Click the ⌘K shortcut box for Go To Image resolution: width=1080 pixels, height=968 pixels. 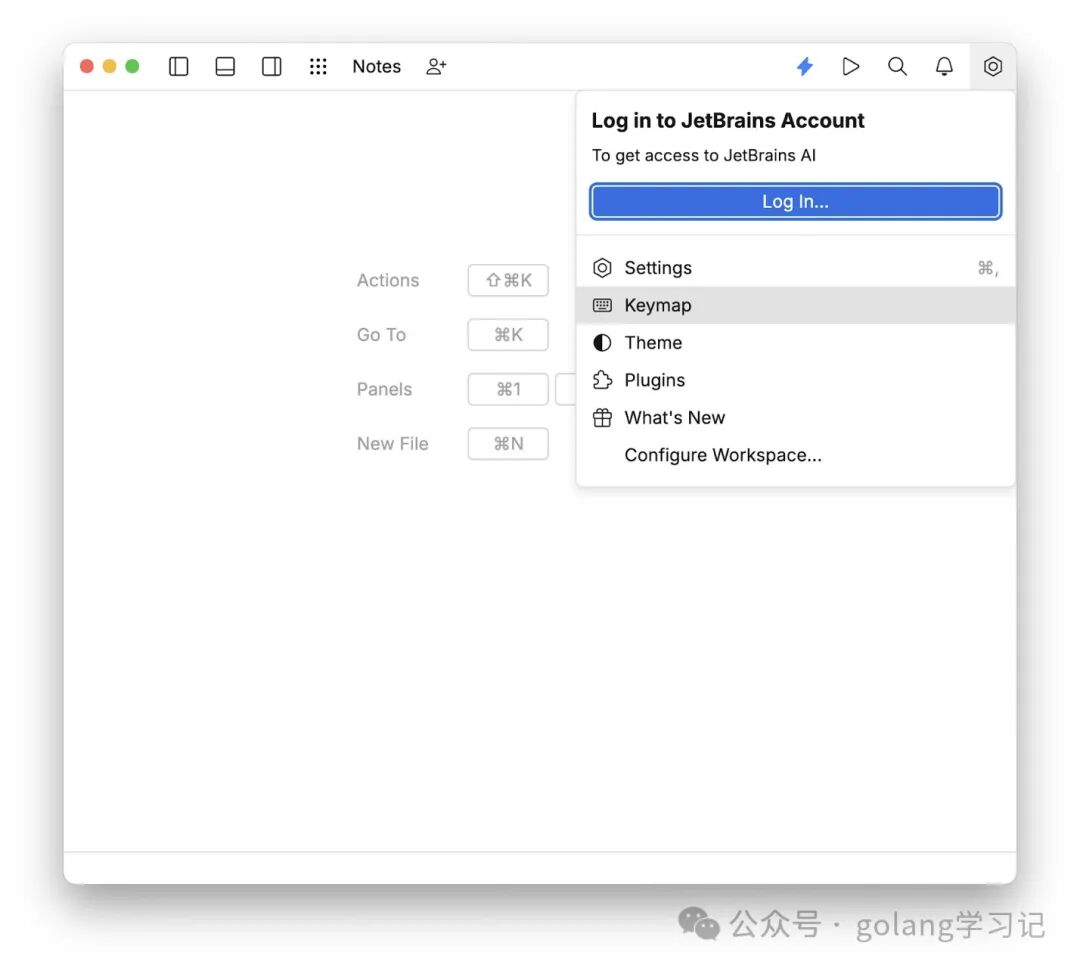(x=508, y=335)
